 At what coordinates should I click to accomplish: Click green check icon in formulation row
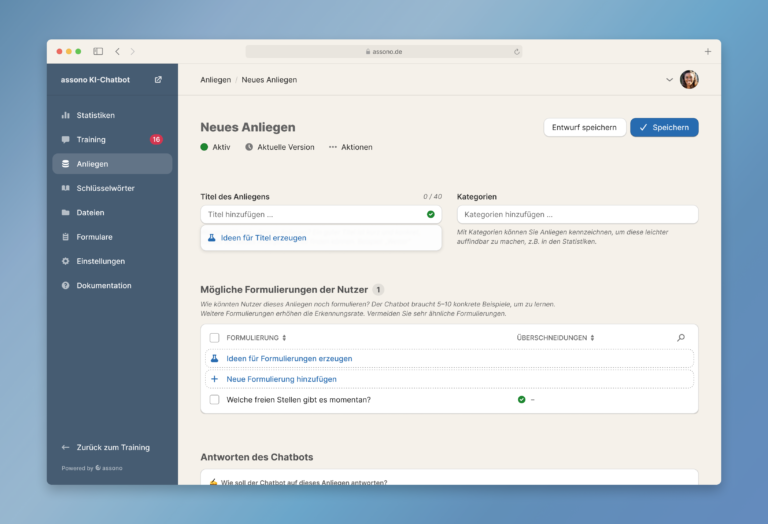(x=522, y=400)
